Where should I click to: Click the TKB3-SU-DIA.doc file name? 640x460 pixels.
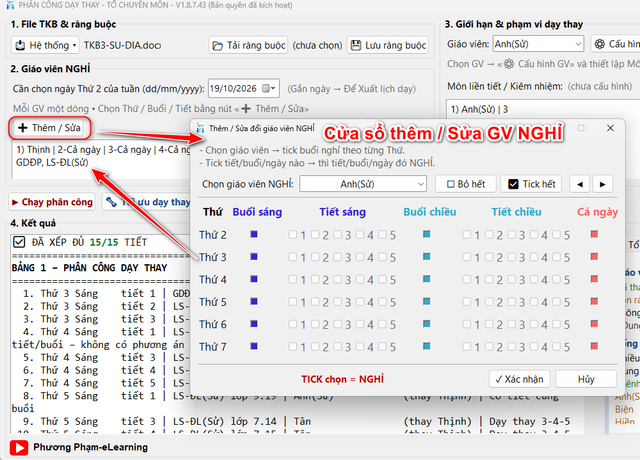coord(122,45)
